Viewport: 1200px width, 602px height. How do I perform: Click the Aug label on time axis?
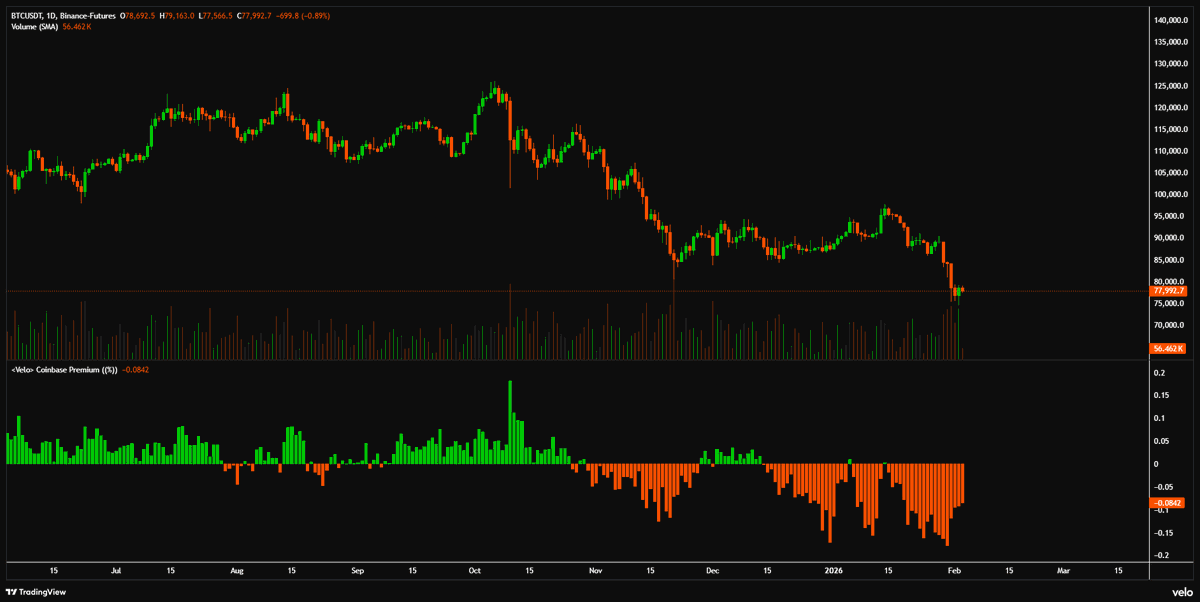237,570
